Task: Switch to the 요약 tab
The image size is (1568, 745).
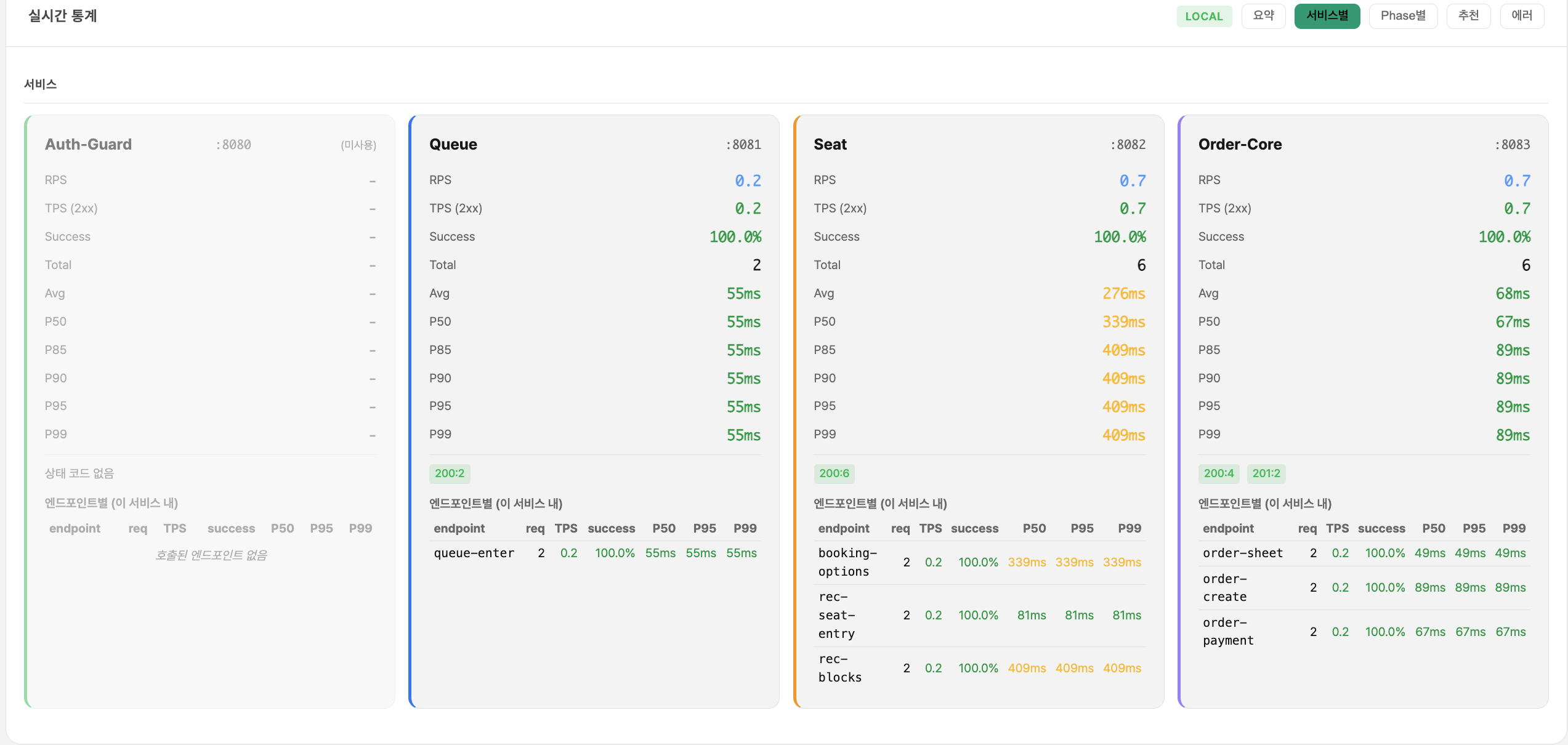Action: [1263, 16]
